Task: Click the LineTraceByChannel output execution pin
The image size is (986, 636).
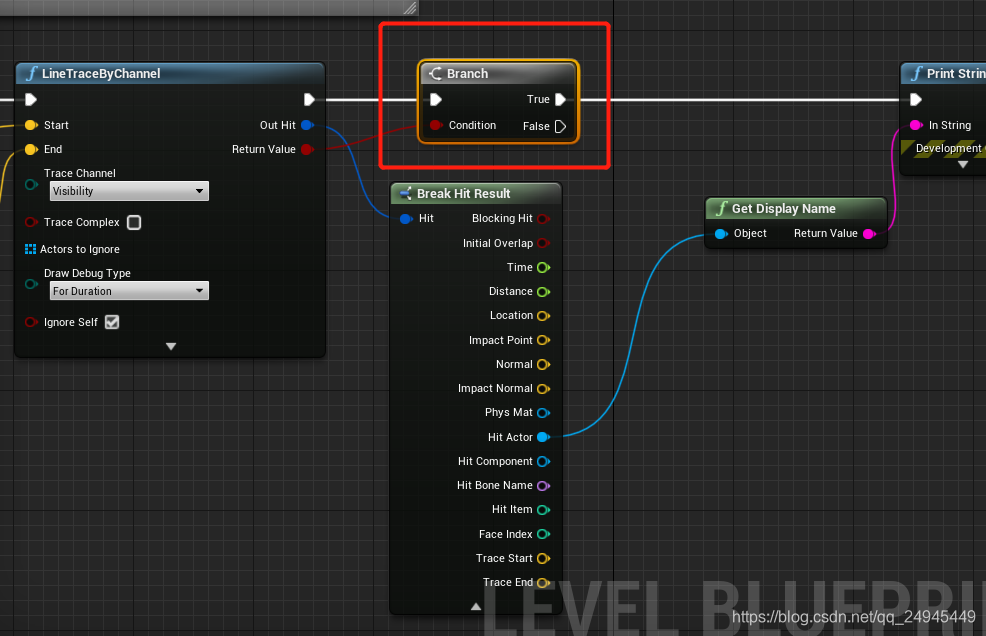Action: 309,99
